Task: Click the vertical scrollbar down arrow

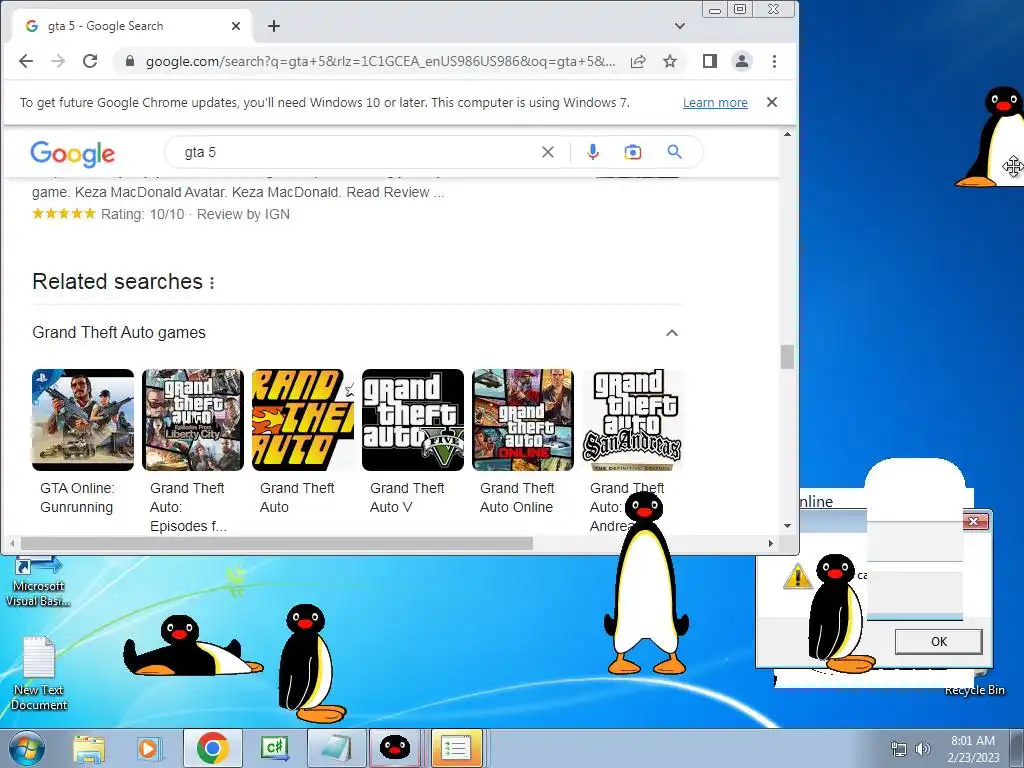Action: click(x=788, y=526)
